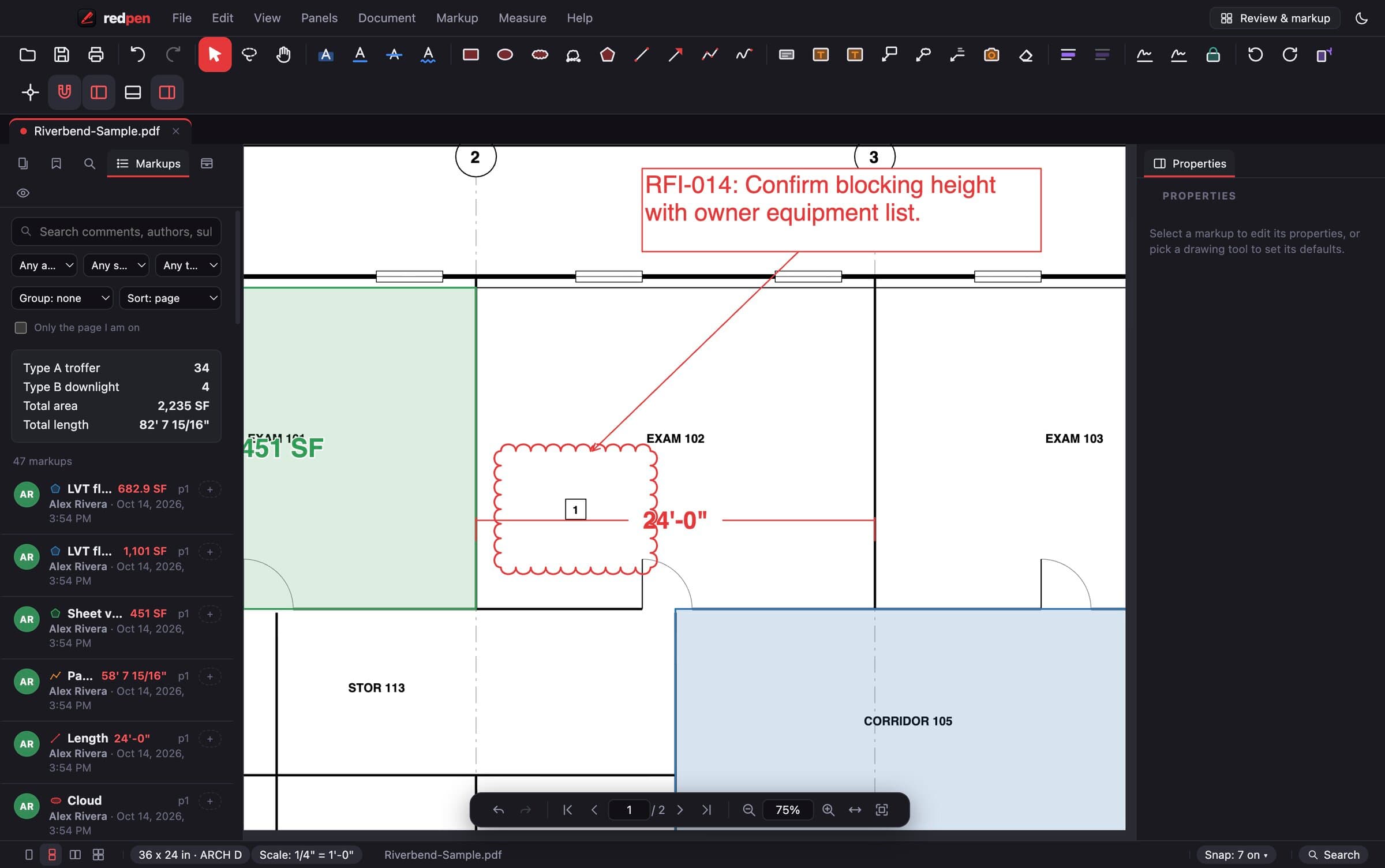Open the Any type filter dropdown
The height and width of the screenshot is (868, 1385).
(188, 265)
